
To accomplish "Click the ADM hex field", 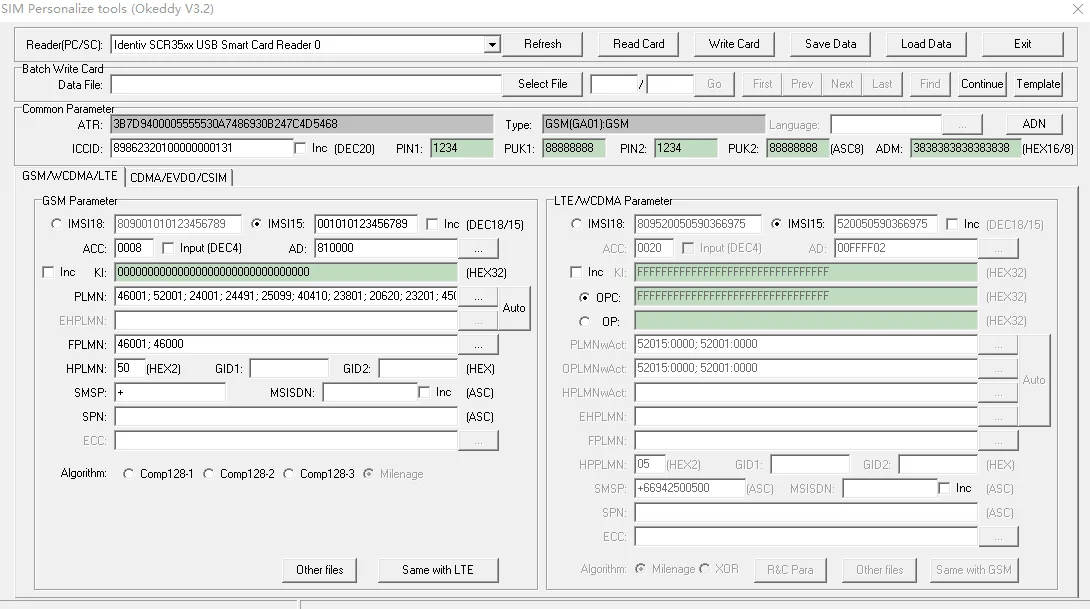I will [966, 148].
